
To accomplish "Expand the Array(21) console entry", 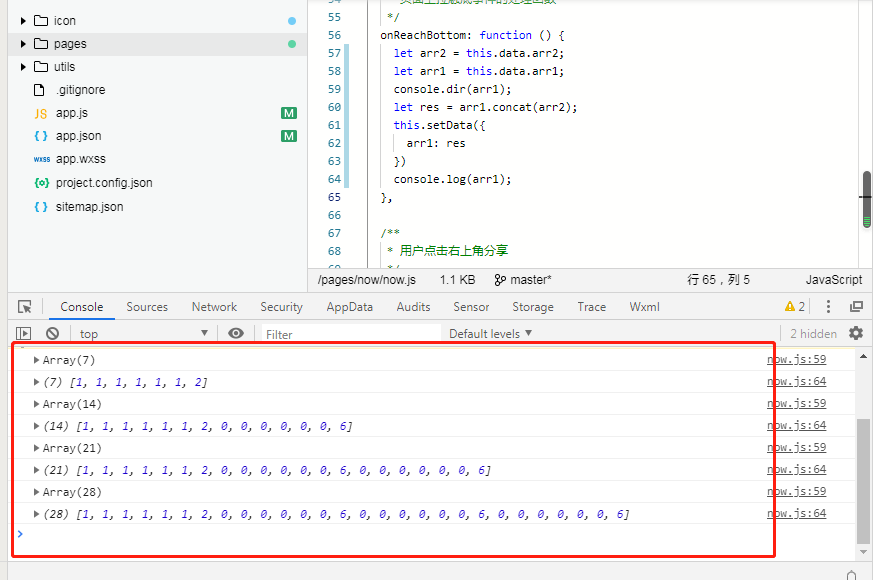I will pos(36,448).
